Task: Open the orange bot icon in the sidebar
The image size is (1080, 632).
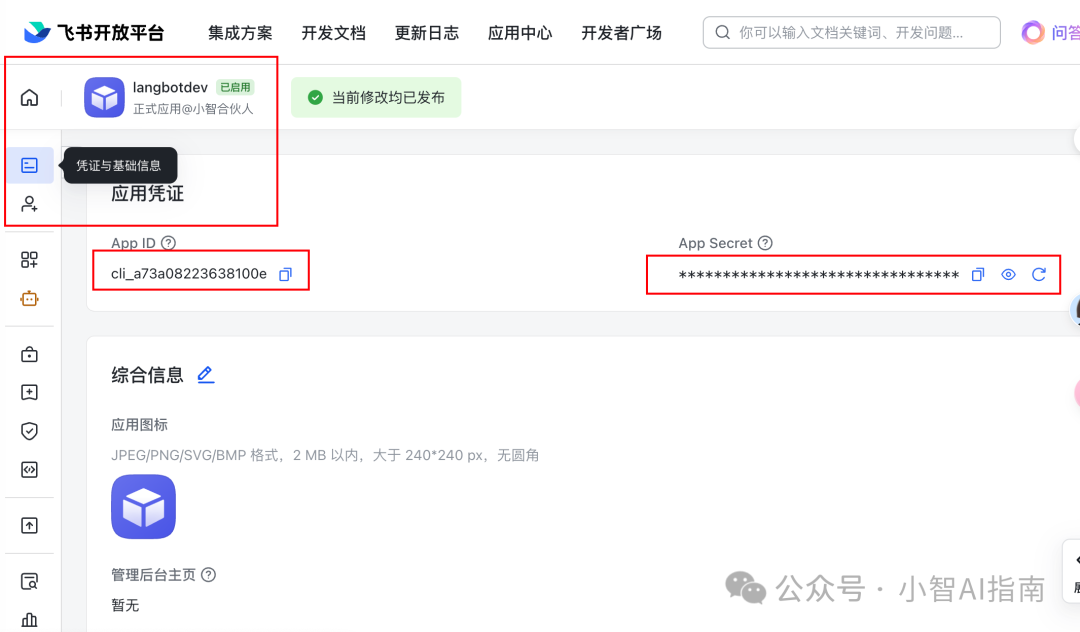Action: point(30,299)
